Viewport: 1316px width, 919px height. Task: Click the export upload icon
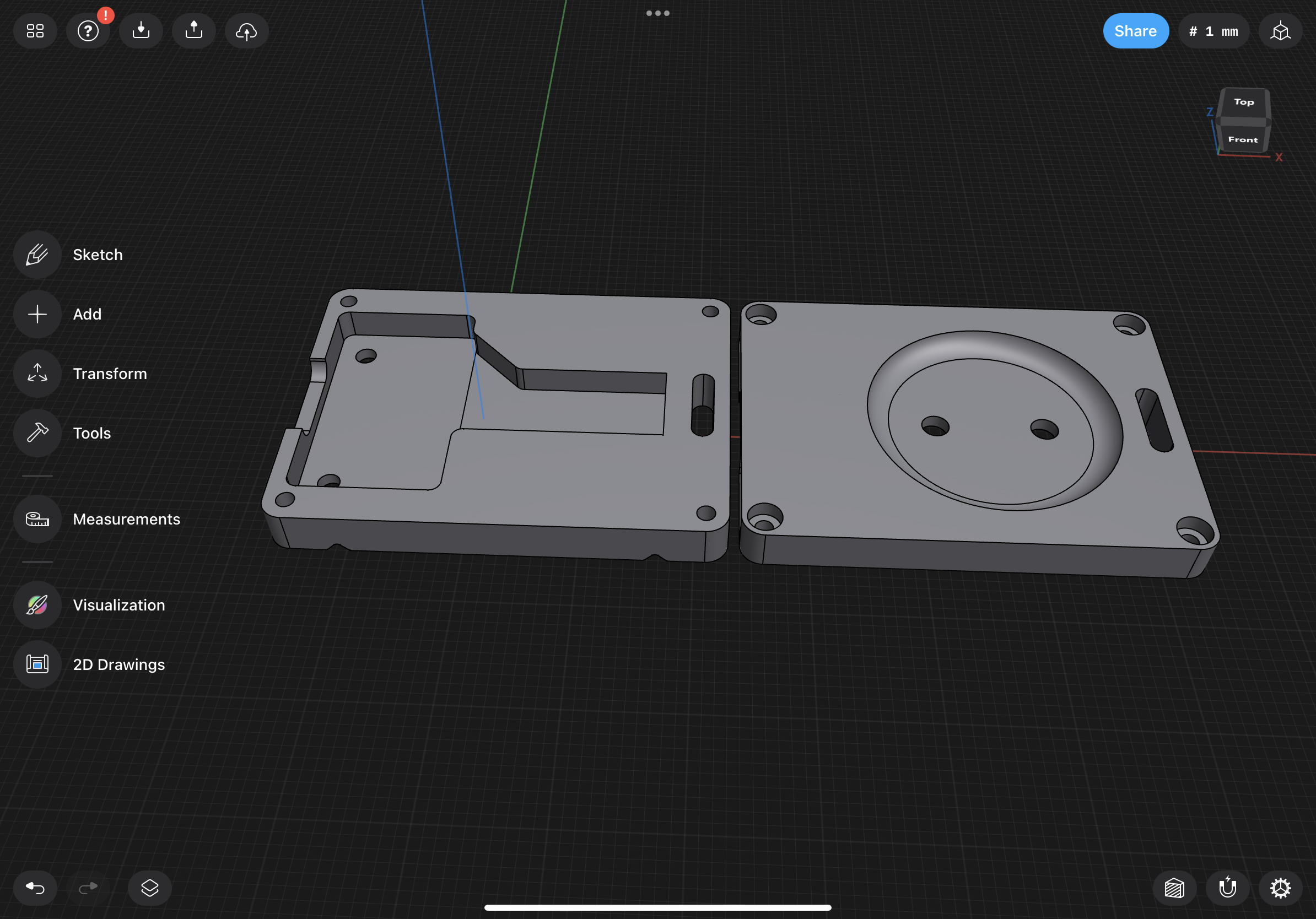pos(194,31)
